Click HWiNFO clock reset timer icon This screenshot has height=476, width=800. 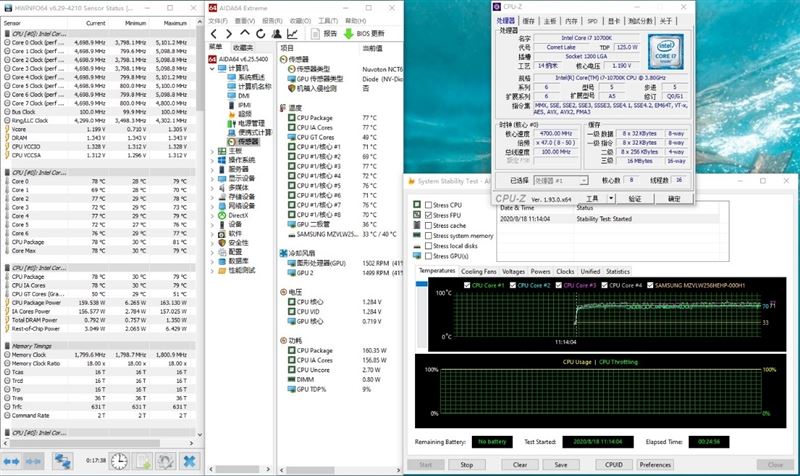click(x=119, y=461)
